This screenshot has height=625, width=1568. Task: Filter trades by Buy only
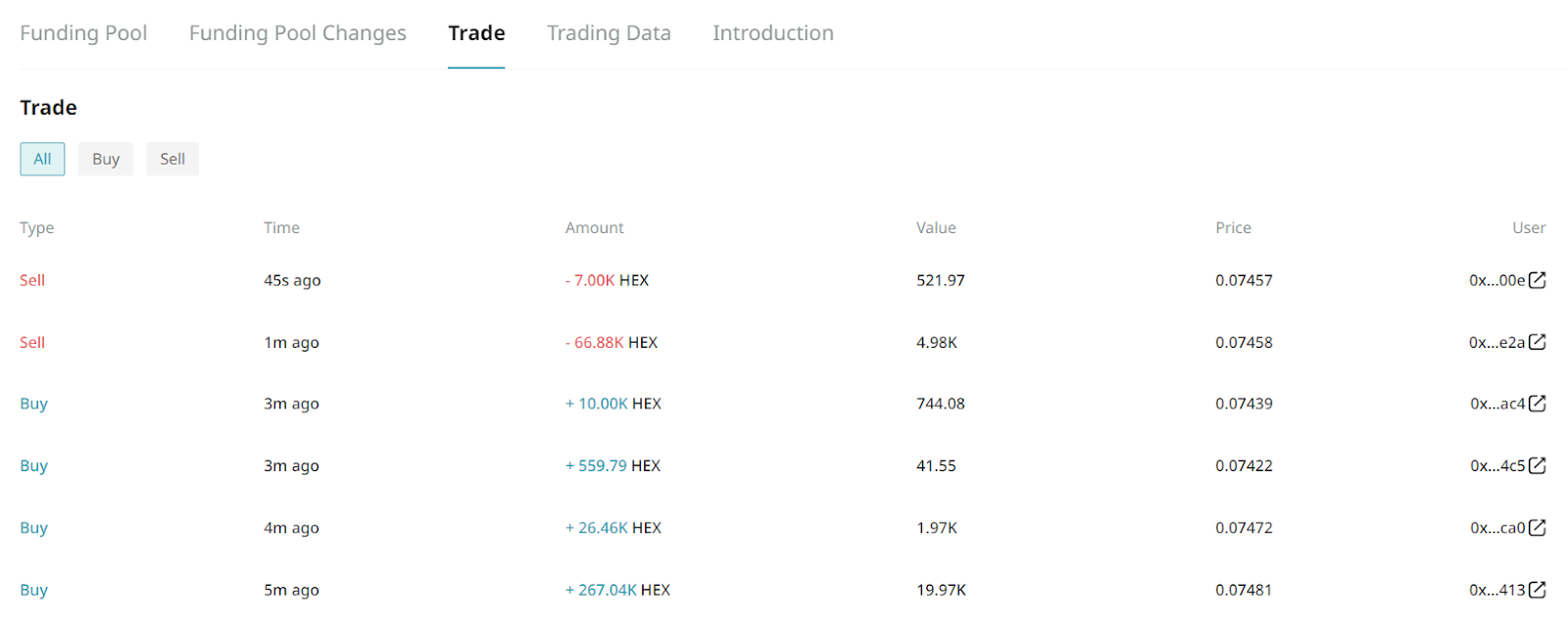click(106, 159)
